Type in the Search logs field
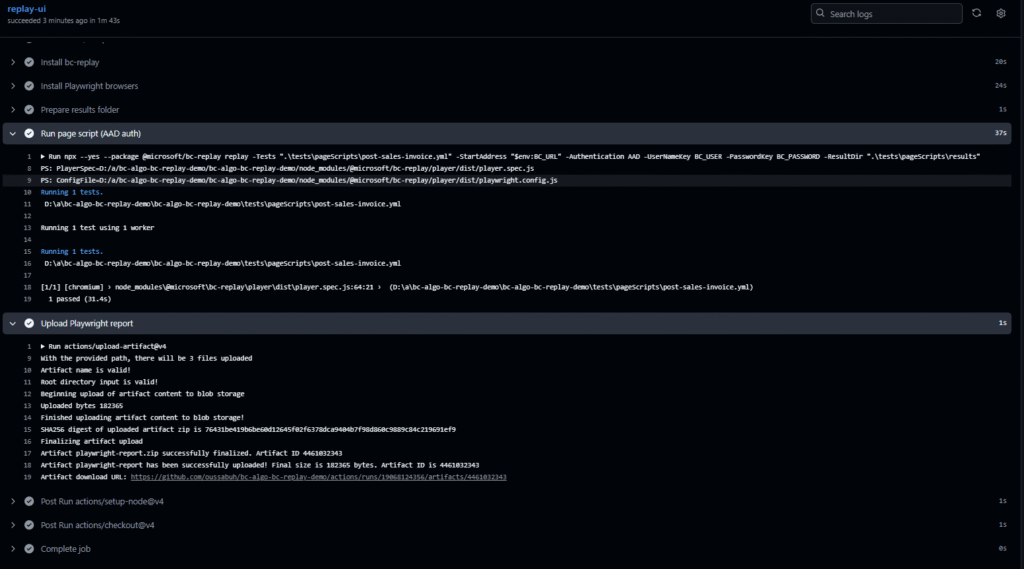 [890, 14]
